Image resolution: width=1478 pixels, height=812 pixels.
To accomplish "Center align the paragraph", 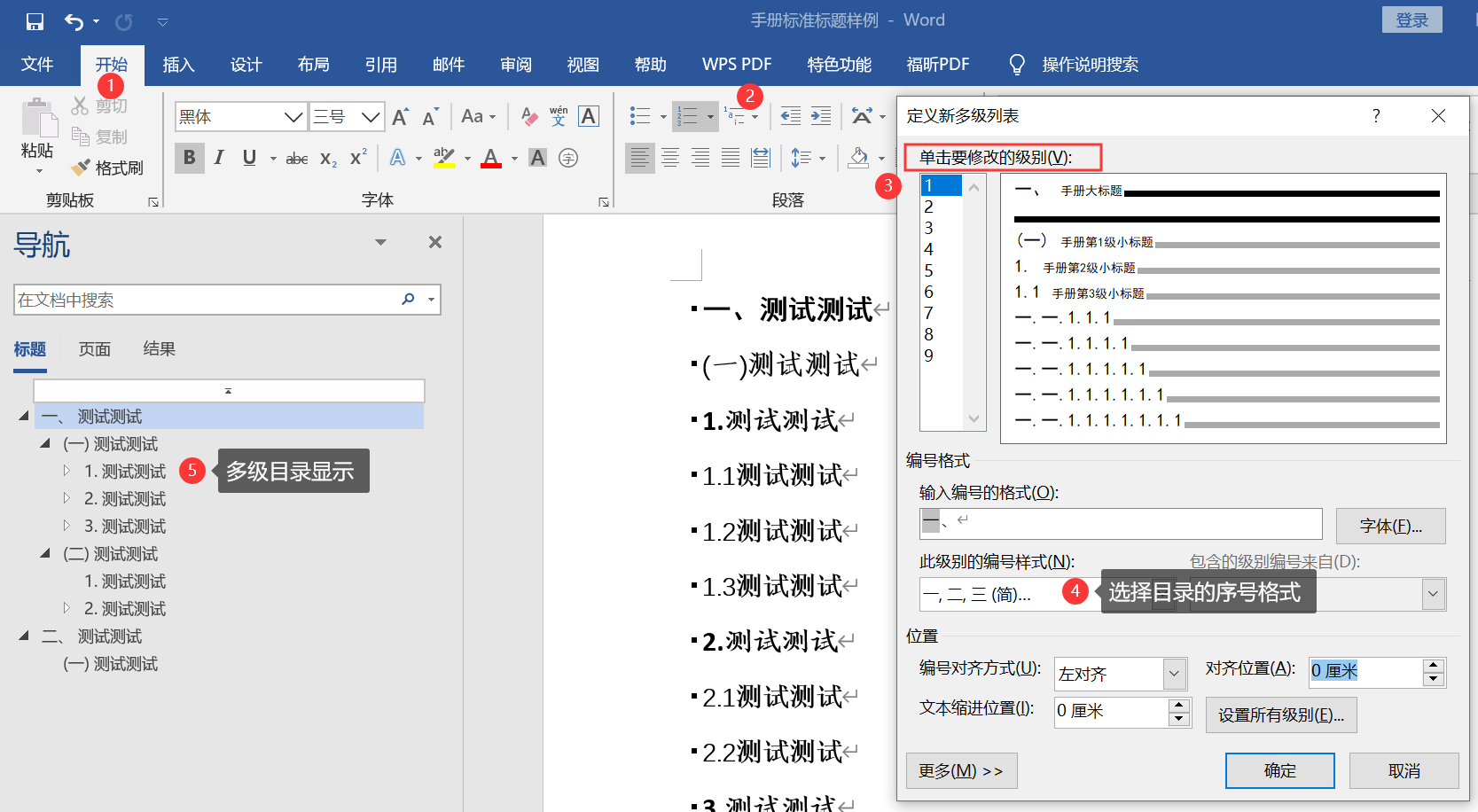I will pyautogui.click(x=670, y=158).
